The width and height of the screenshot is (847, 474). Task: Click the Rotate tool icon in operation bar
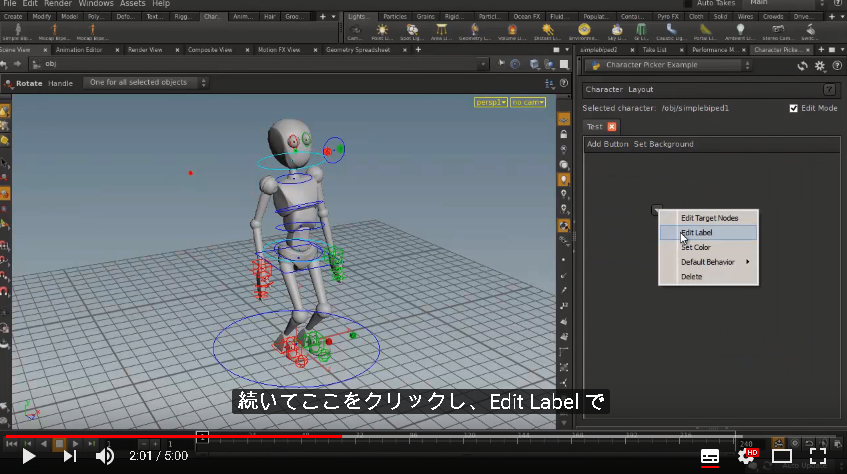[9, 83]
